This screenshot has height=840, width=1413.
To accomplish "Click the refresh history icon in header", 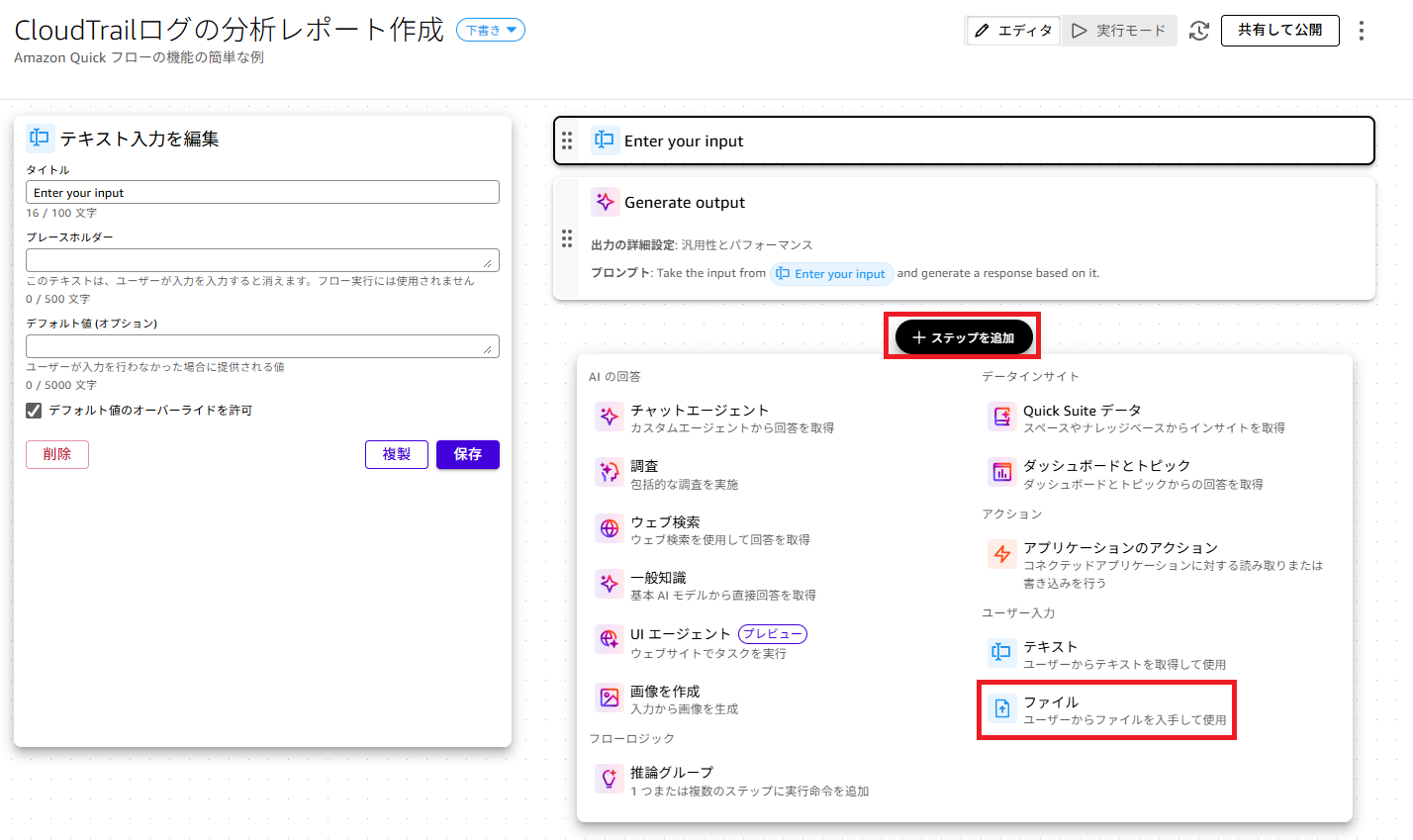I will [1199, 31].
